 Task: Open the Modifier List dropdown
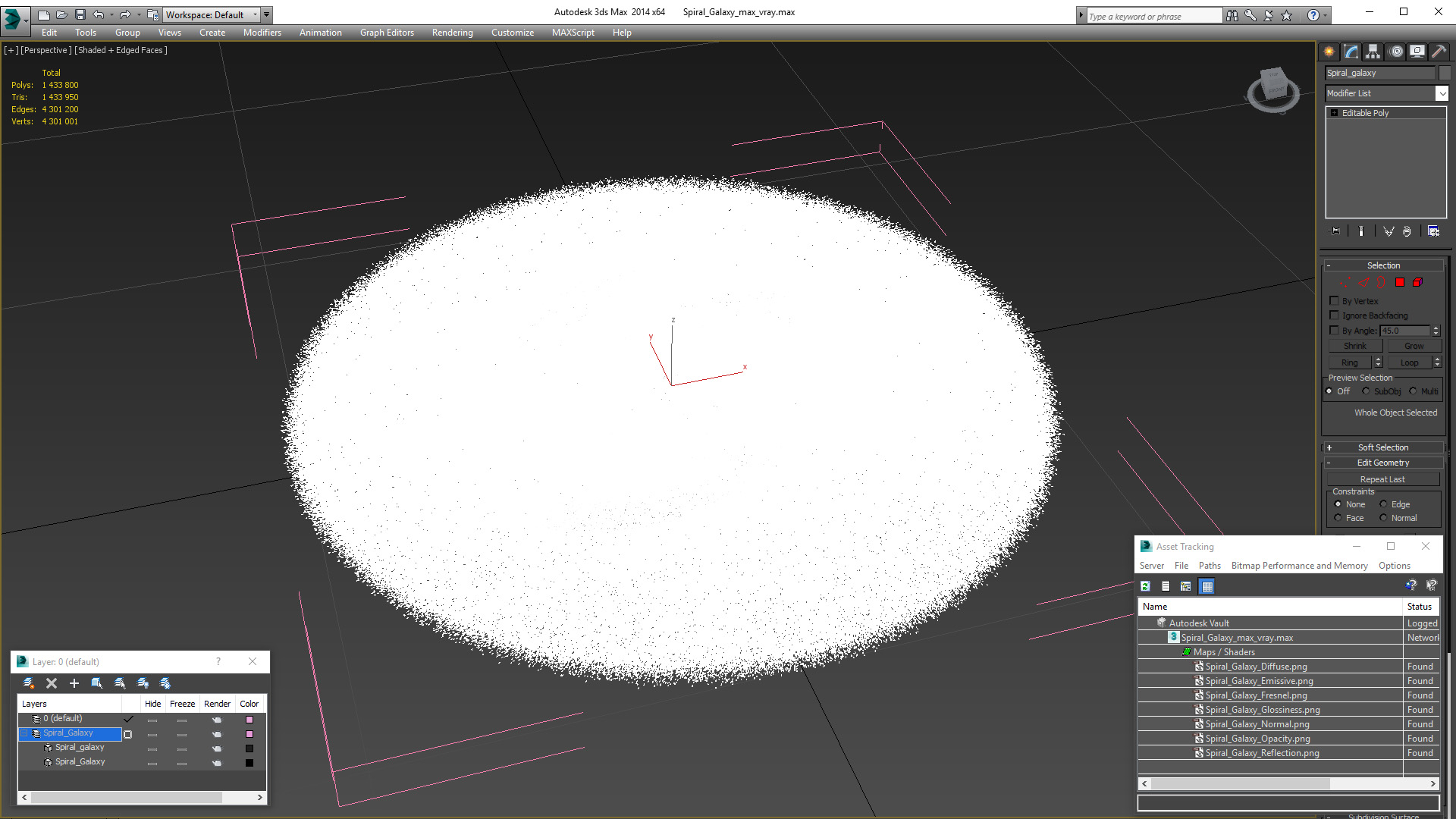click(x=1442, y=93)
